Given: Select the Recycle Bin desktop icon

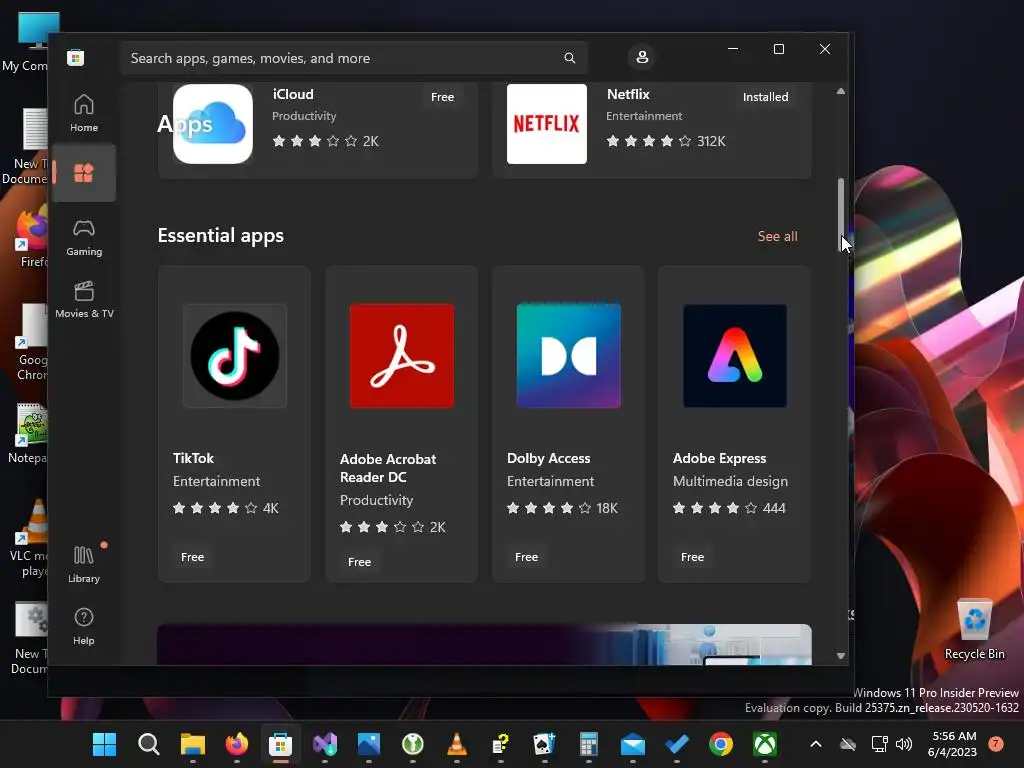Looking at the screenshot, I should point(974,630).
